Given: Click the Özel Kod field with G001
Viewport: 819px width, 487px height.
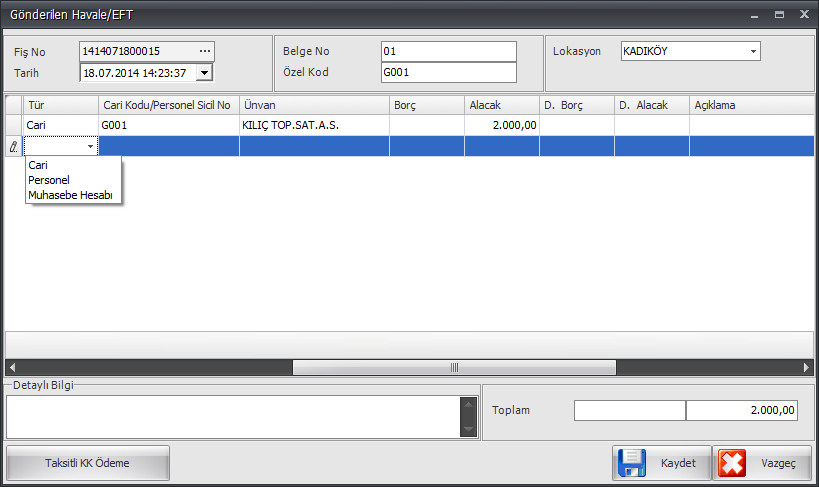Looking at the screenshot, I should (x=449, y=72).
